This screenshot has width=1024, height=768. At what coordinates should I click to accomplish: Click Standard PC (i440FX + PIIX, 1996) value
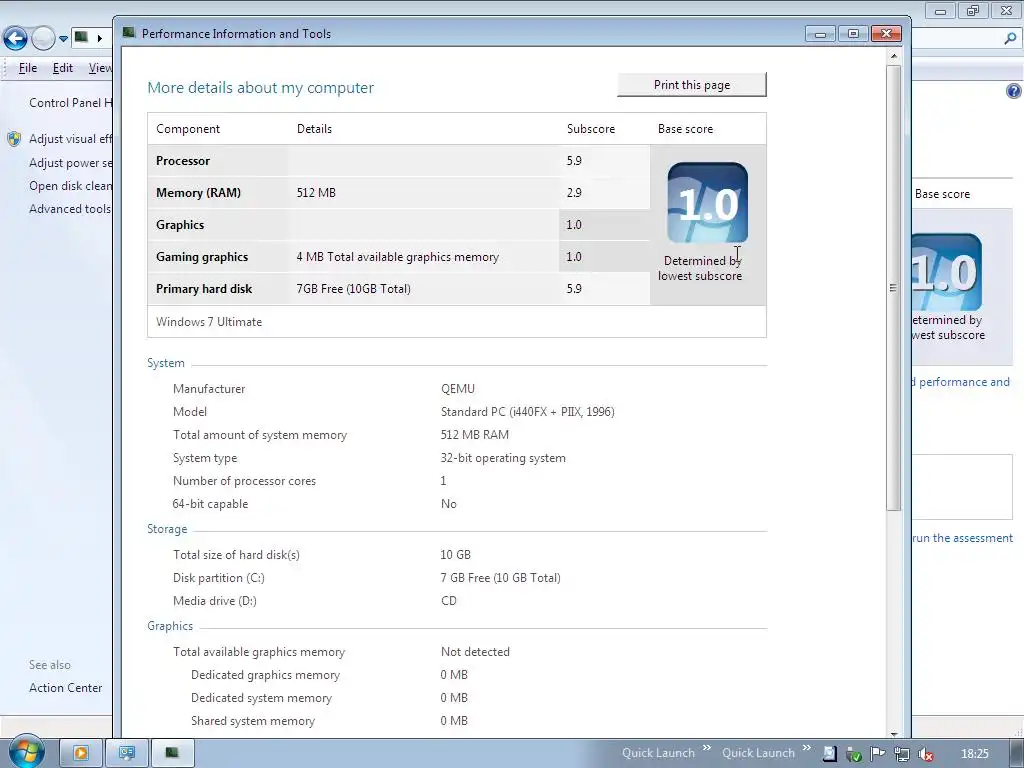528,411
